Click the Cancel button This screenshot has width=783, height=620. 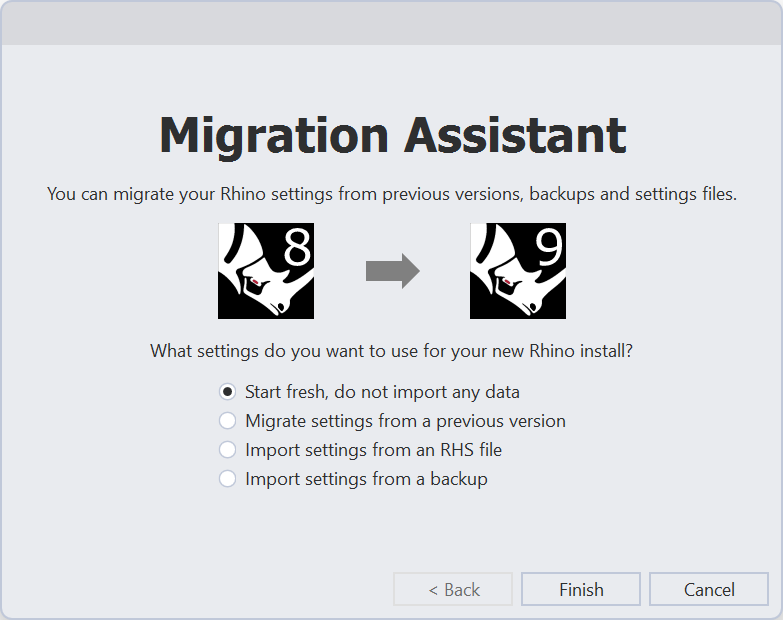point(709,590)
